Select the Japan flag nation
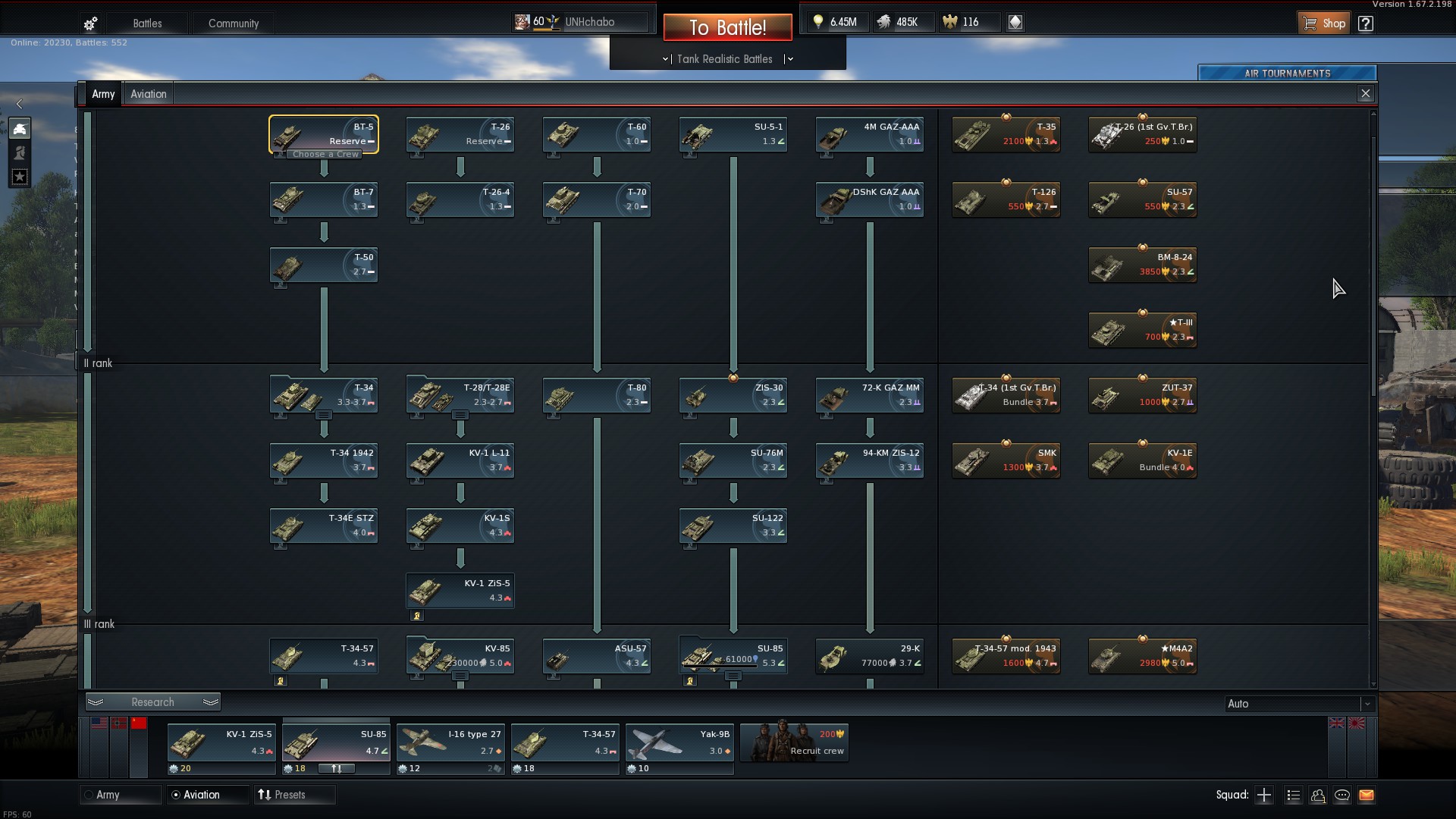Screen dimensions: 1456x819 1357,723
